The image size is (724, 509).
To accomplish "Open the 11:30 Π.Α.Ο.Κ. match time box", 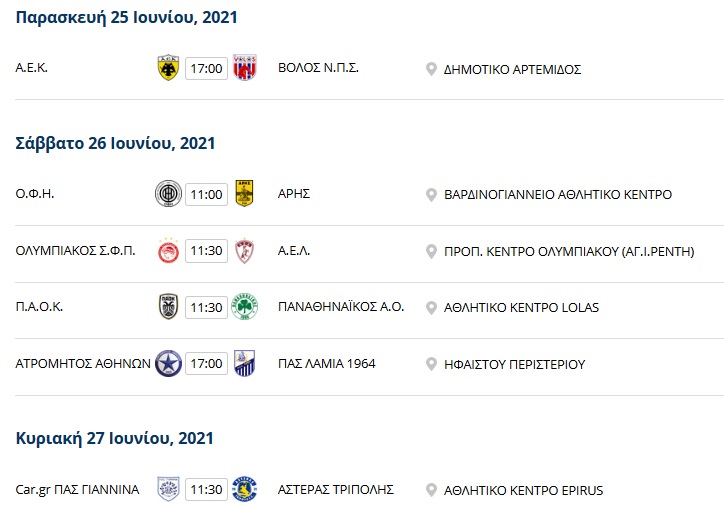I will (x=206, y=307).
